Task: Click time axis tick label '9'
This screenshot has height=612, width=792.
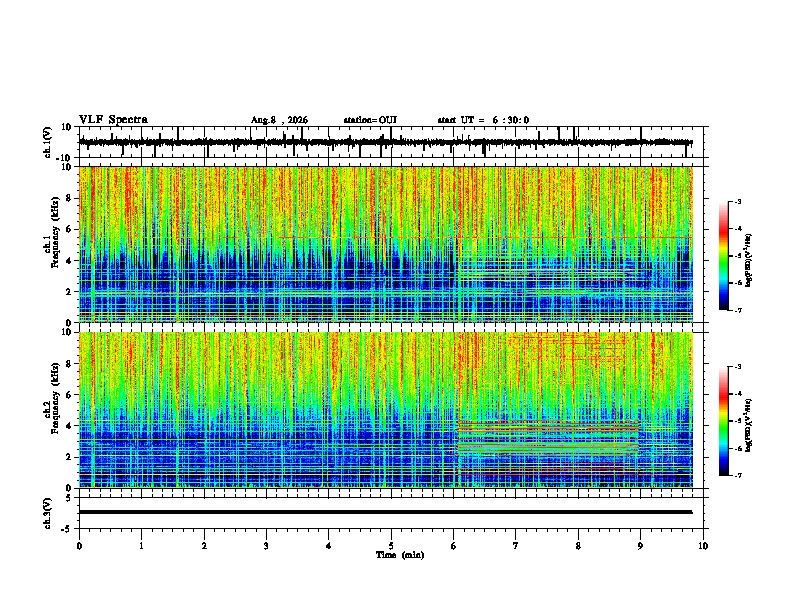Action: [640, 546]
